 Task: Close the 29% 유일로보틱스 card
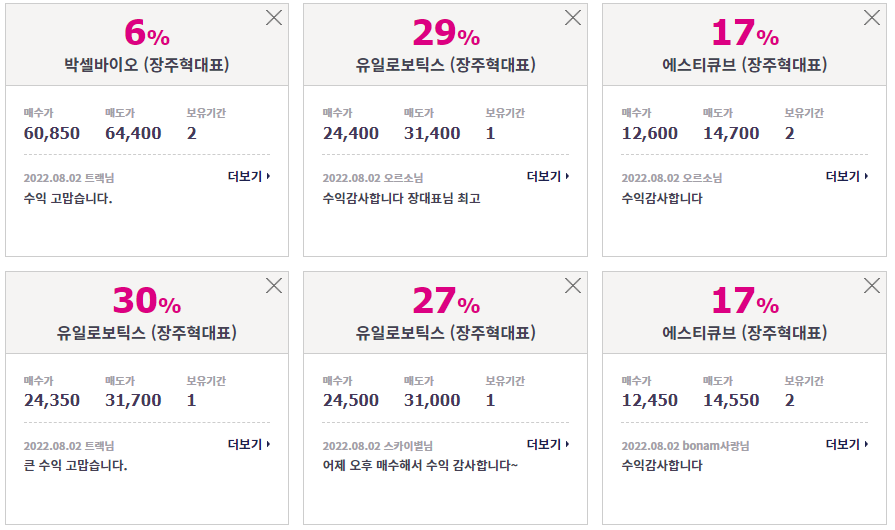point(573,18)
